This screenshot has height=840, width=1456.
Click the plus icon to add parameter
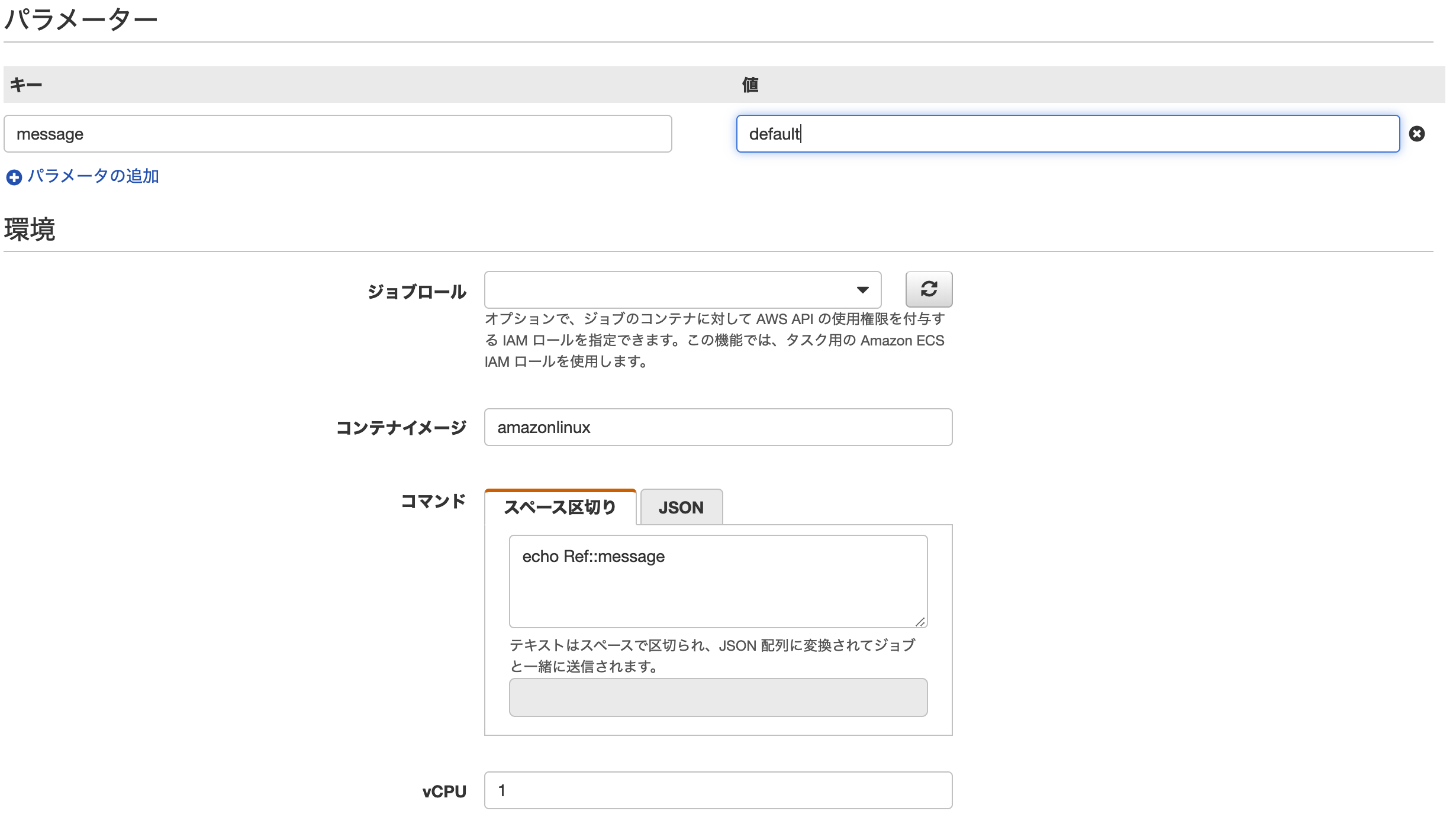tap(14, 177)
